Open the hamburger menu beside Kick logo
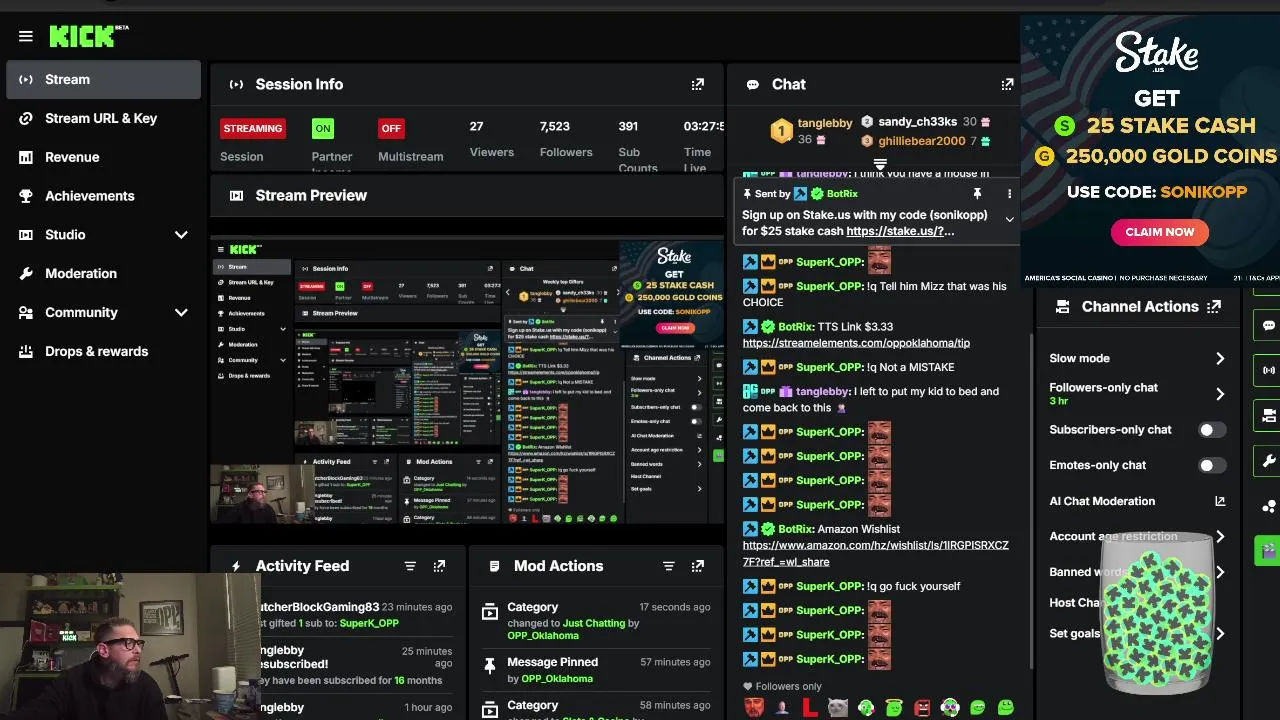 (x=26, y=36)
